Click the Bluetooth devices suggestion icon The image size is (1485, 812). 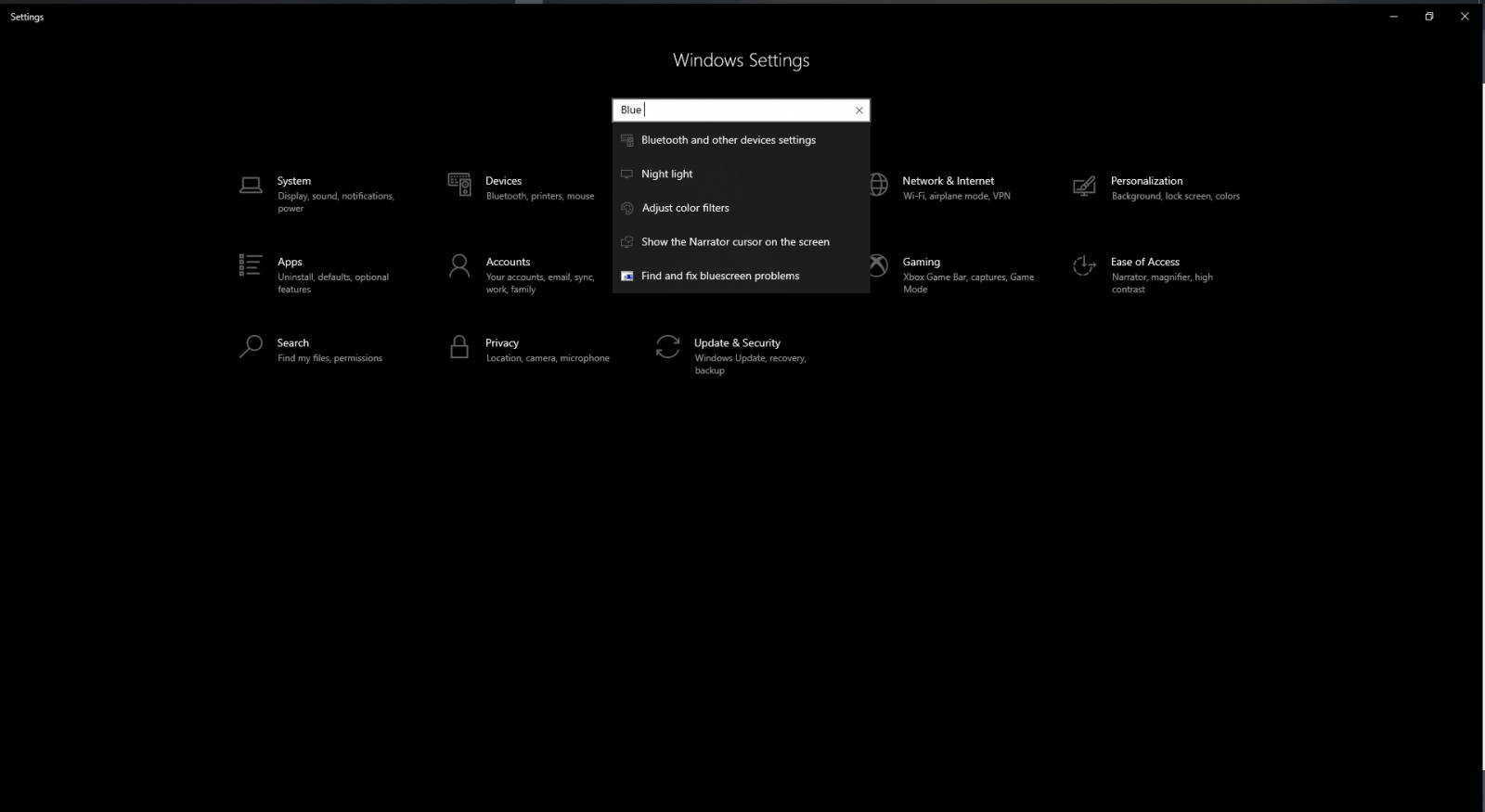[x=627, y=140]
